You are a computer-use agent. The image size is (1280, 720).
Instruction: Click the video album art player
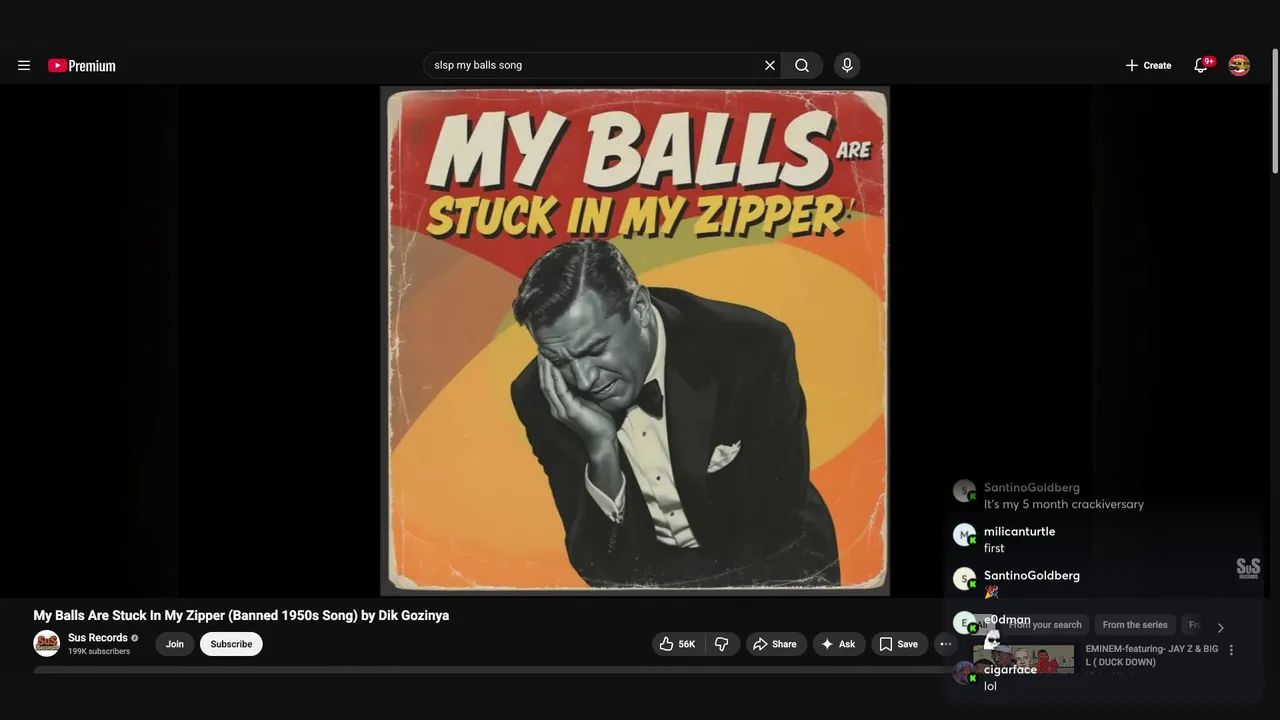(635, 341)
